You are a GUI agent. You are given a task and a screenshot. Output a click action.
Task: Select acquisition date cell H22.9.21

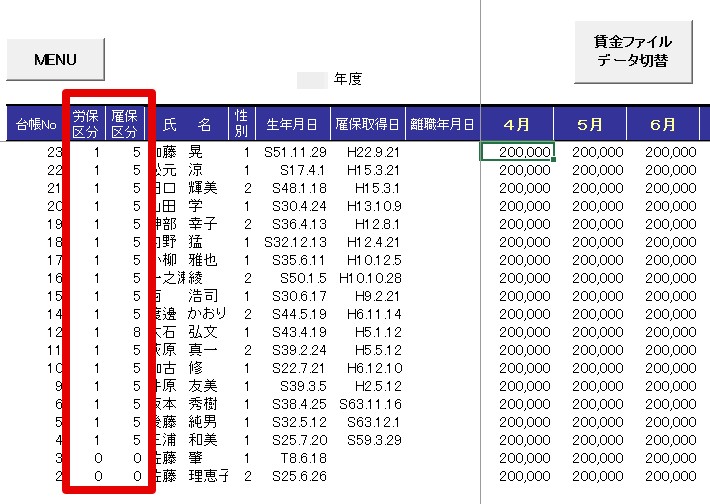pyautogui.click(x=374, y=152)
